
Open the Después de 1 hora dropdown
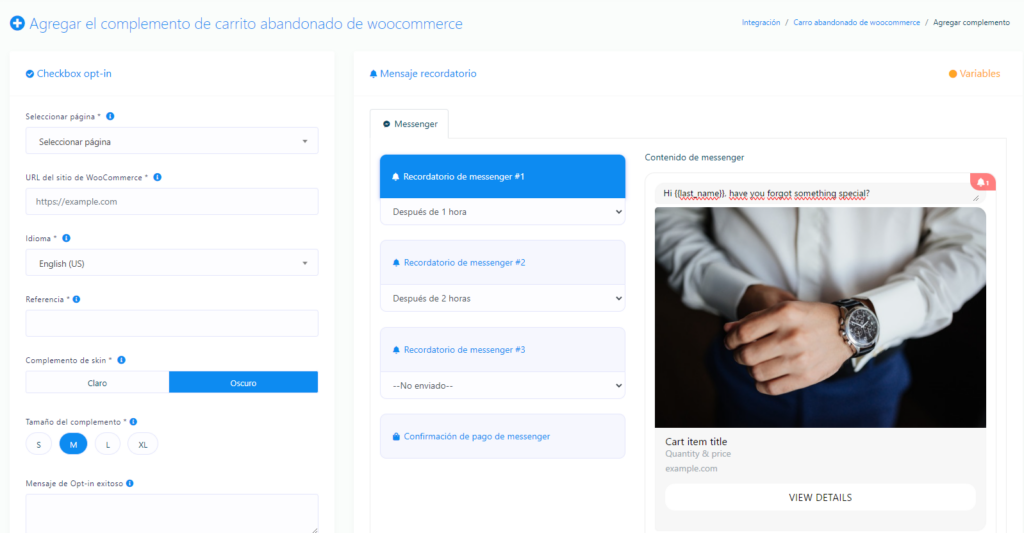pos(503,212)
